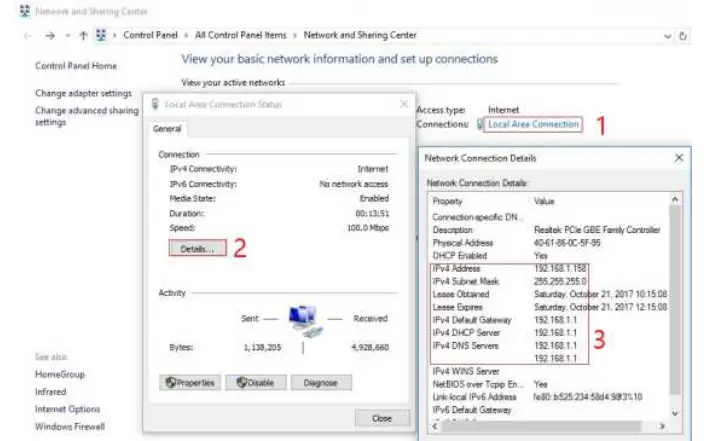Select the IPv4 DHCP Server row
Viewport: 721px width, 441px height.
549,333
